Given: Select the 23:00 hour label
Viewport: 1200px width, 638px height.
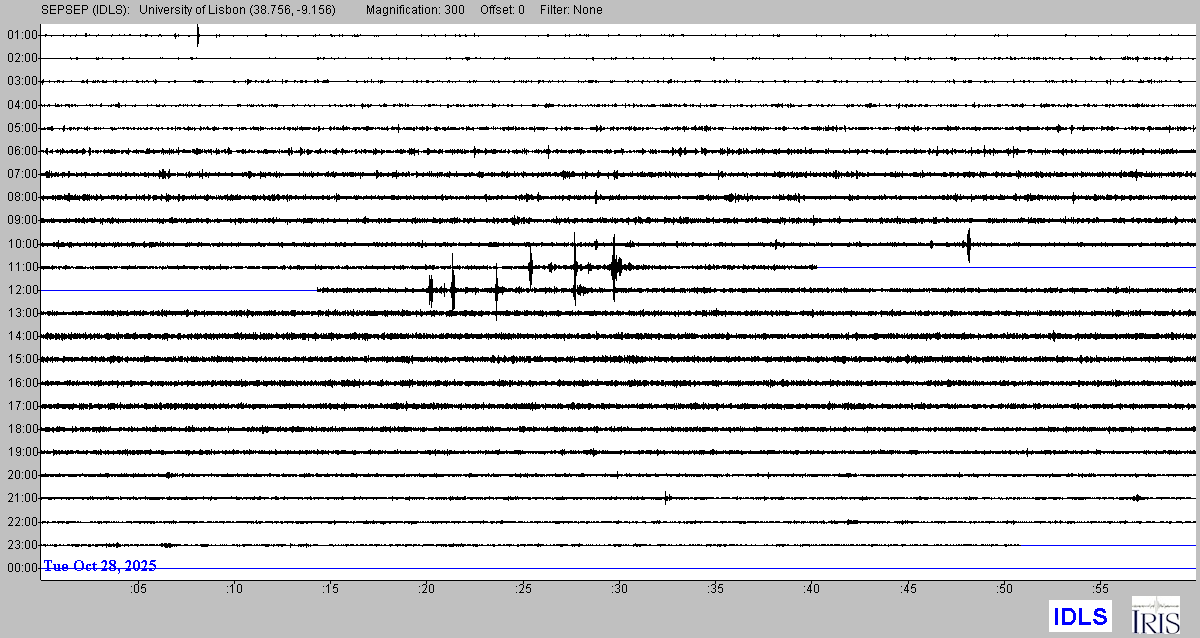Looking at the screenshot, I should 21,545.
